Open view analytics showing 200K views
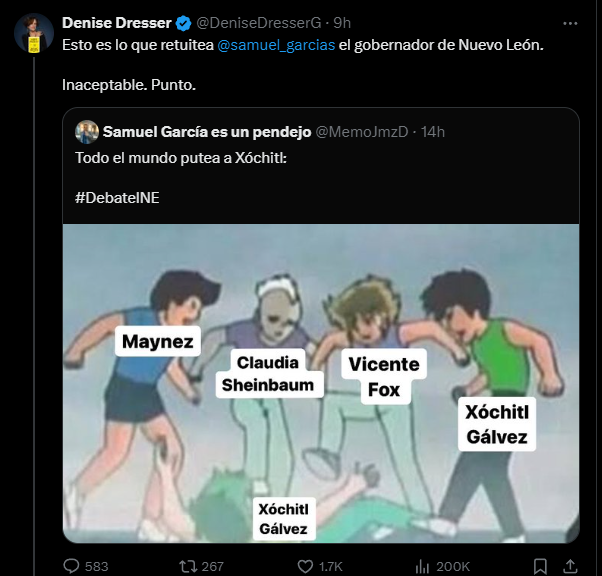The image size is (602, 576). (425, 565)
